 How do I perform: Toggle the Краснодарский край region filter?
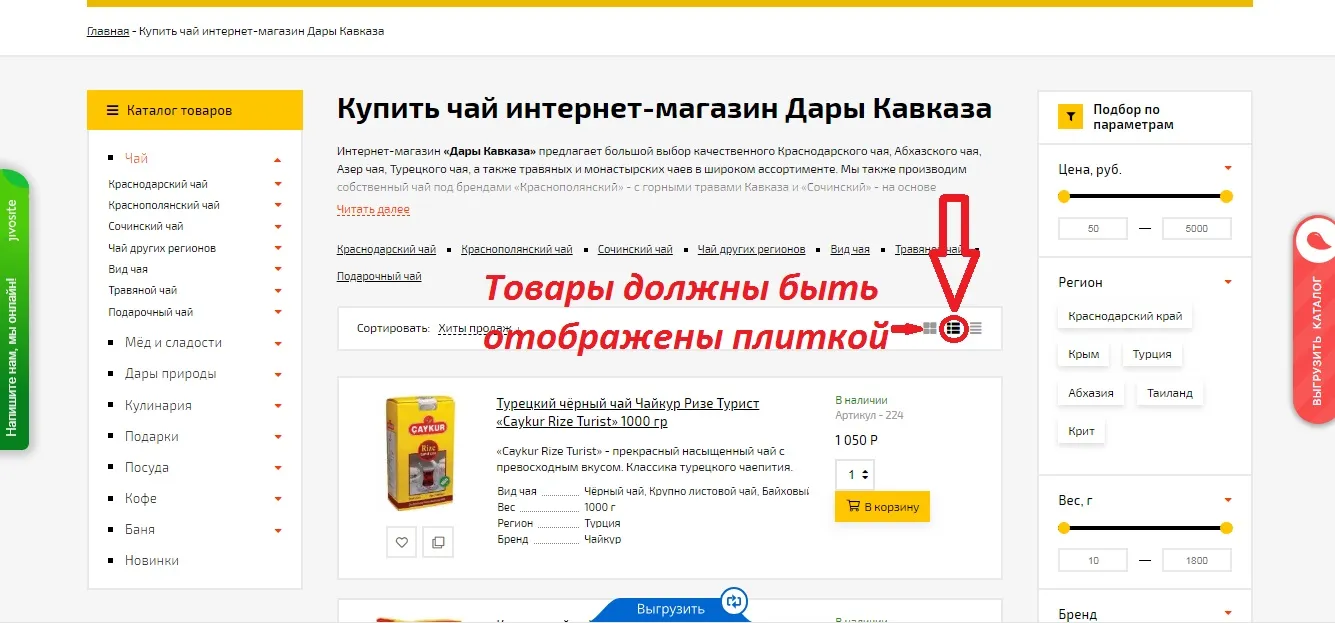click(1125, 316)
